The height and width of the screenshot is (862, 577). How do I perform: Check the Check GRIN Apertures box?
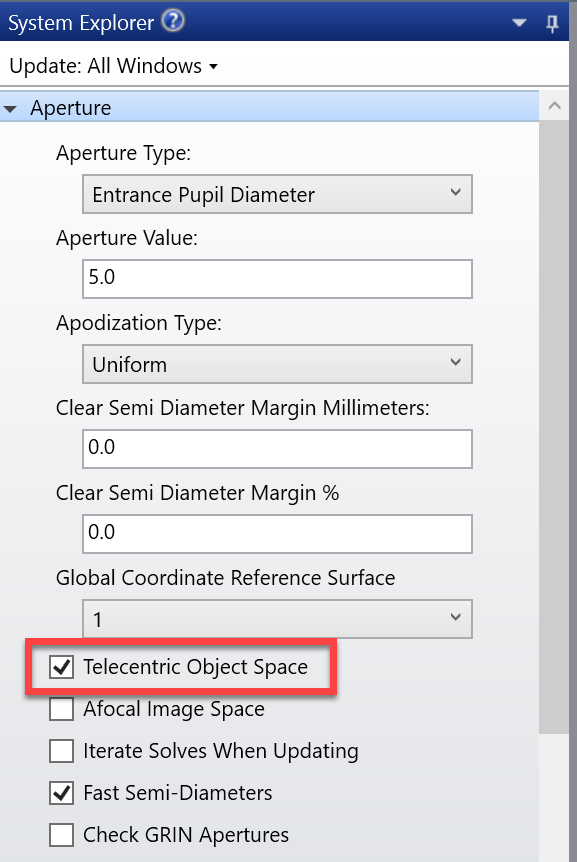pyautogui.click(x=61, y=835)
